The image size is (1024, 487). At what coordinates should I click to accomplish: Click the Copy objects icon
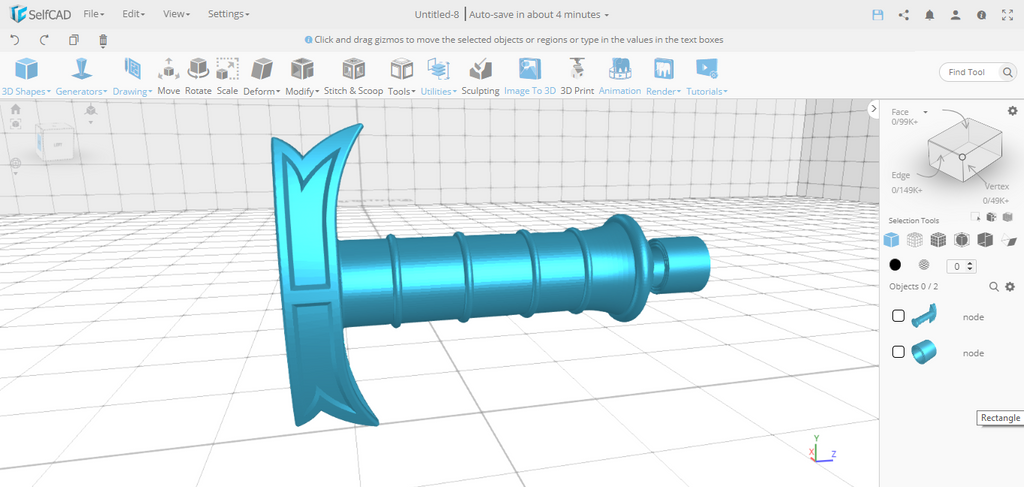coord(74,40)
